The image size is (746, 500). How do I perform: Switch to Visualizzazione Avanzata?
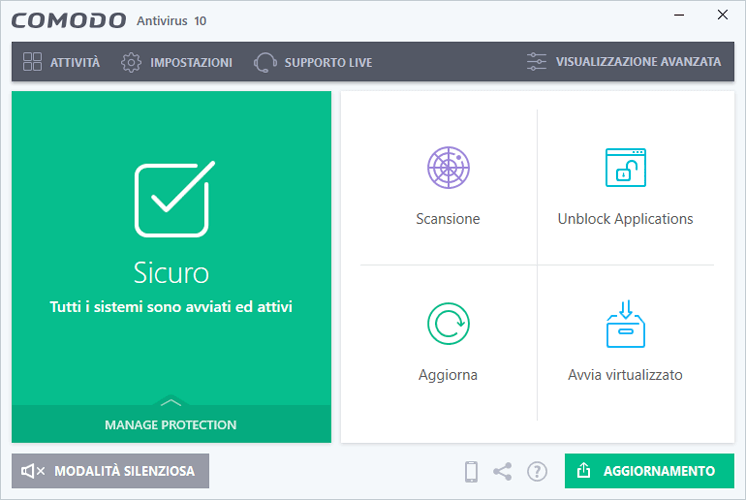coord(624,62)
